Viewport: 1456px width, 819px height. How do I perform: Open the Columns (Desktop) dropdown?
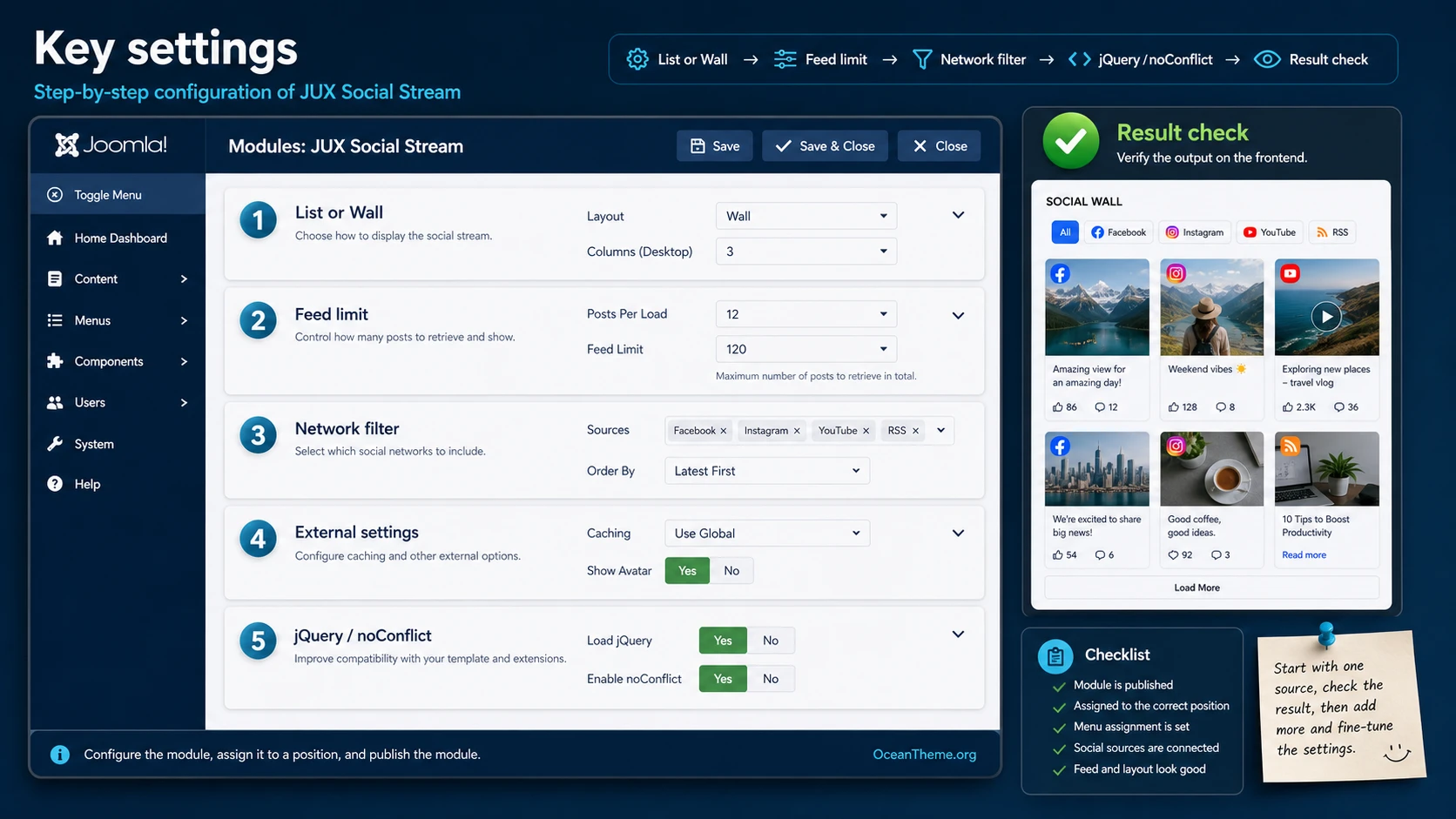click(806, 252)
